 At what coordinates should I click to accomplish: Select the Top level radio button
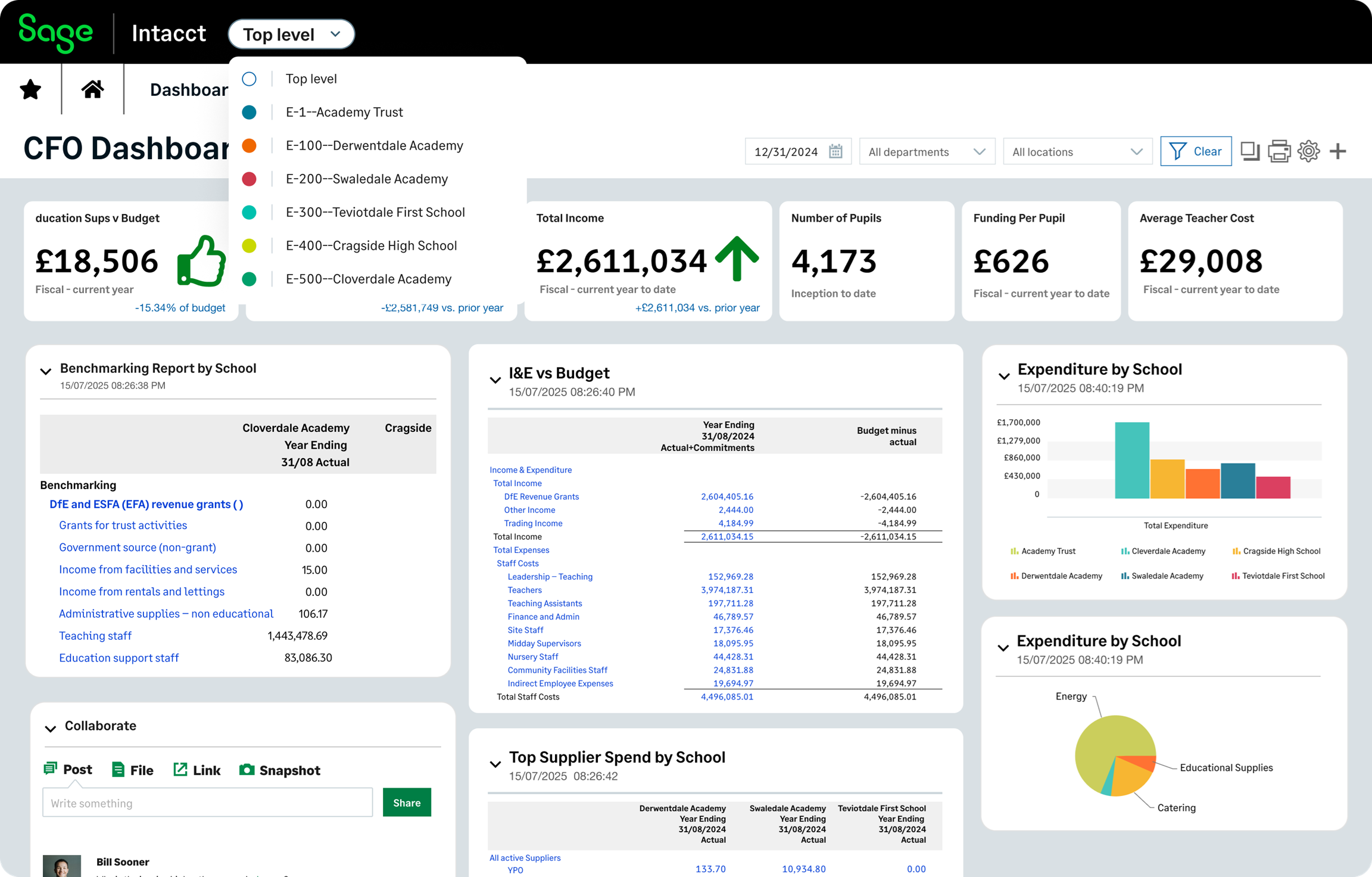click(x=250, y=79)
